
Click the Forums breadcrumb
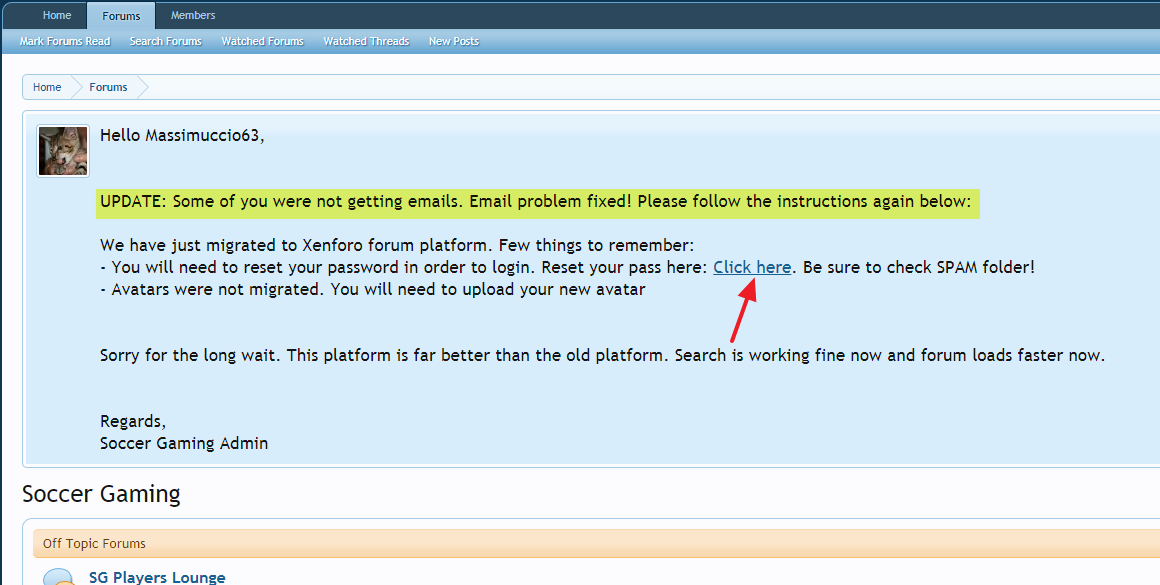pyautogui.click(x=108, y=87)
